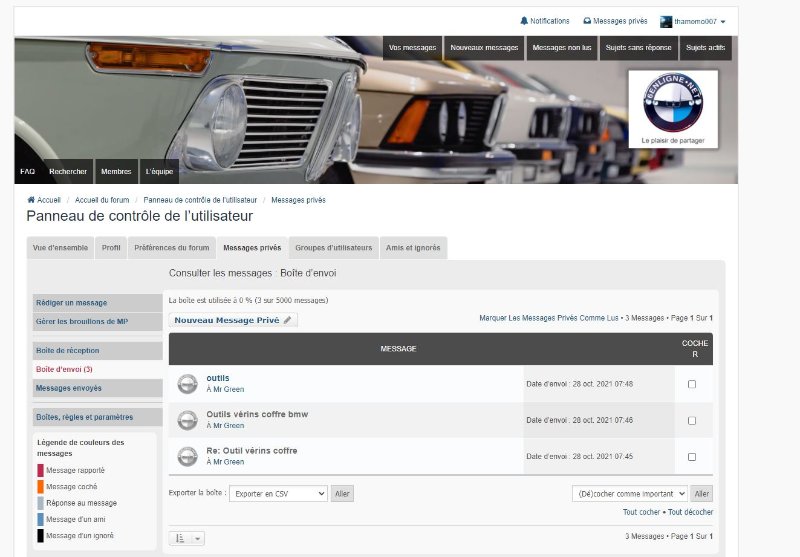Open Sujets sans réponse
Viewport: 800px width, 557px height.
(638, 48)
